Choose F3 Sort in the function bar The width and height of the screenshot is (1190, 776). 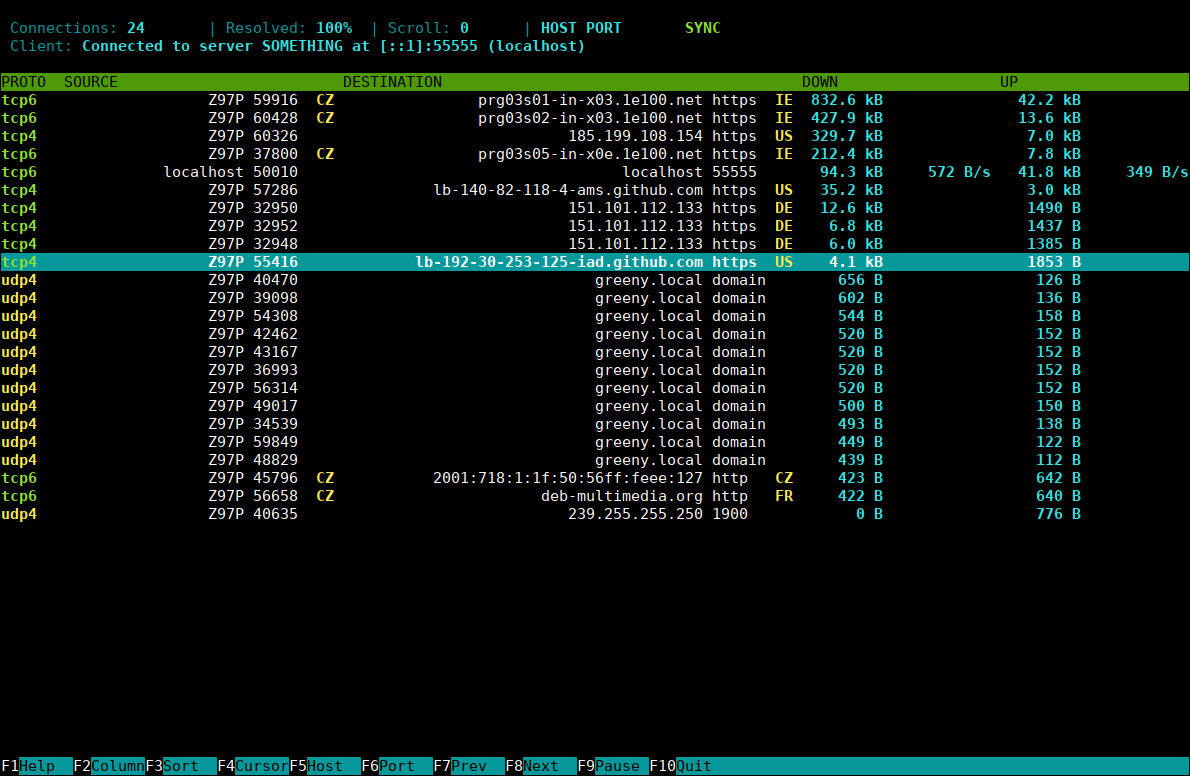pos(181,766)
